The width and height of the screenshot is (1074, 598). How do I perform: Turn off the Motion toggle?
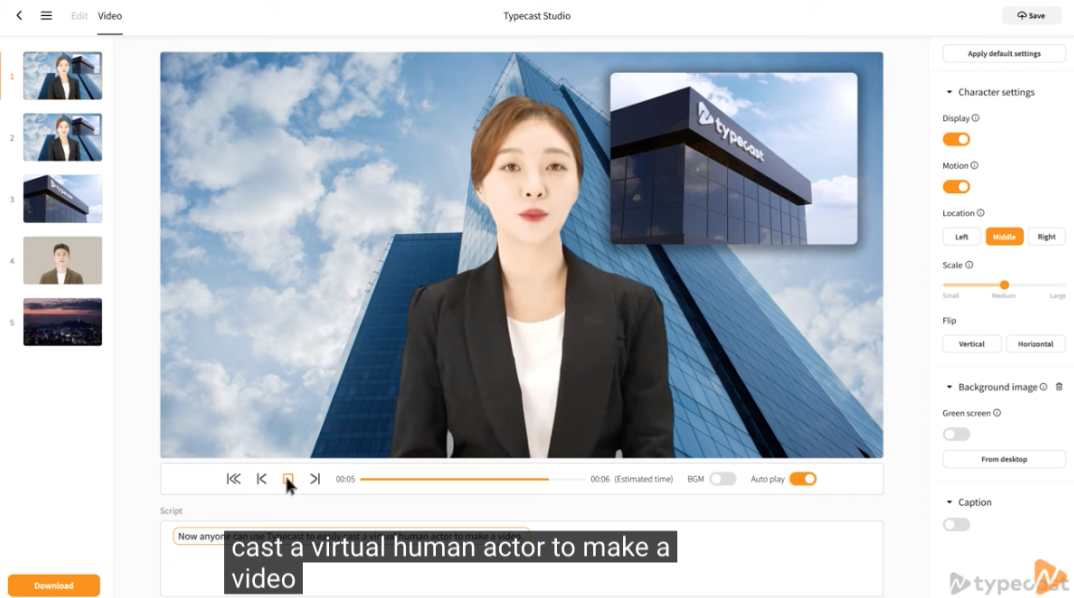click(x=956, y=186)
